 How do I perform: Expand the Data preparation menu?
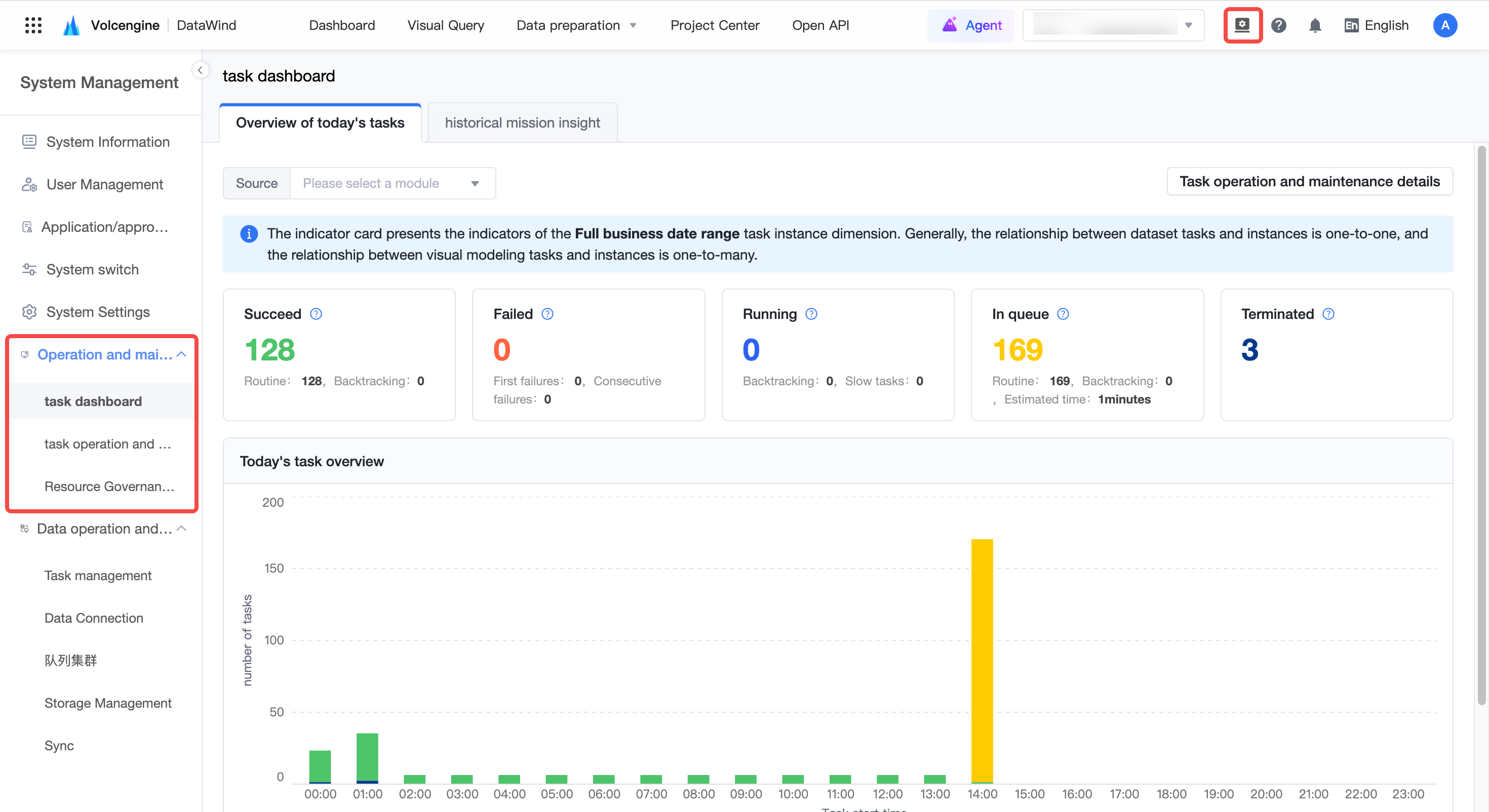click(x=576, y=25)
